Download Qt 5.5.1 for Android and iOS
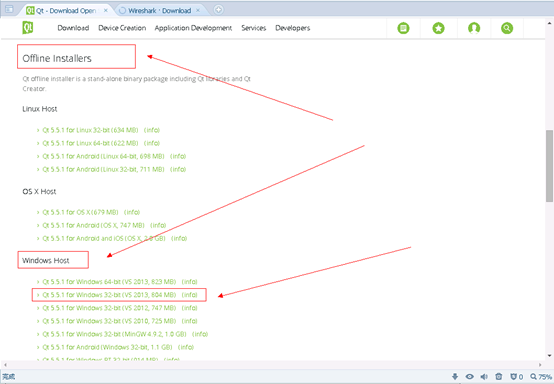Viewport: 554px width, 384px height. [x=104, y=238]
